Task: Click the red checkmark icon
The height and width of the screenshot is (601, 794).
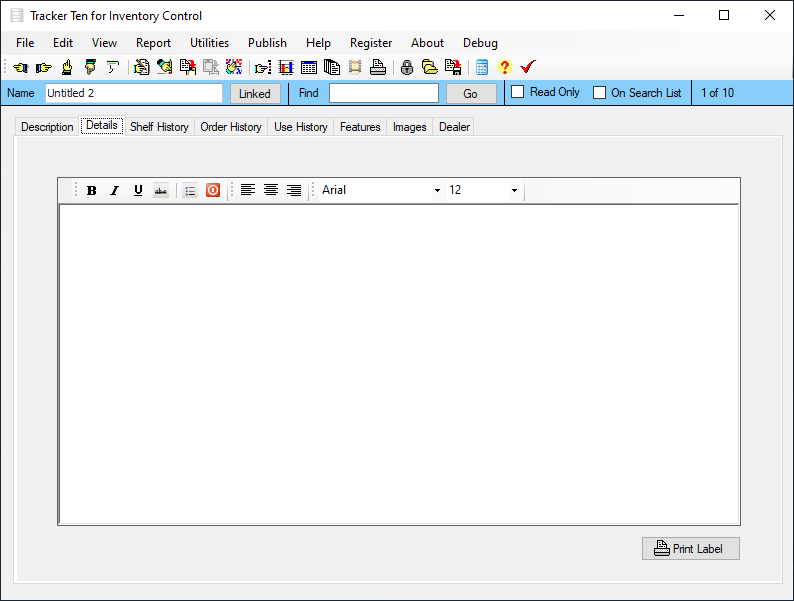Action: coord(528,67)
